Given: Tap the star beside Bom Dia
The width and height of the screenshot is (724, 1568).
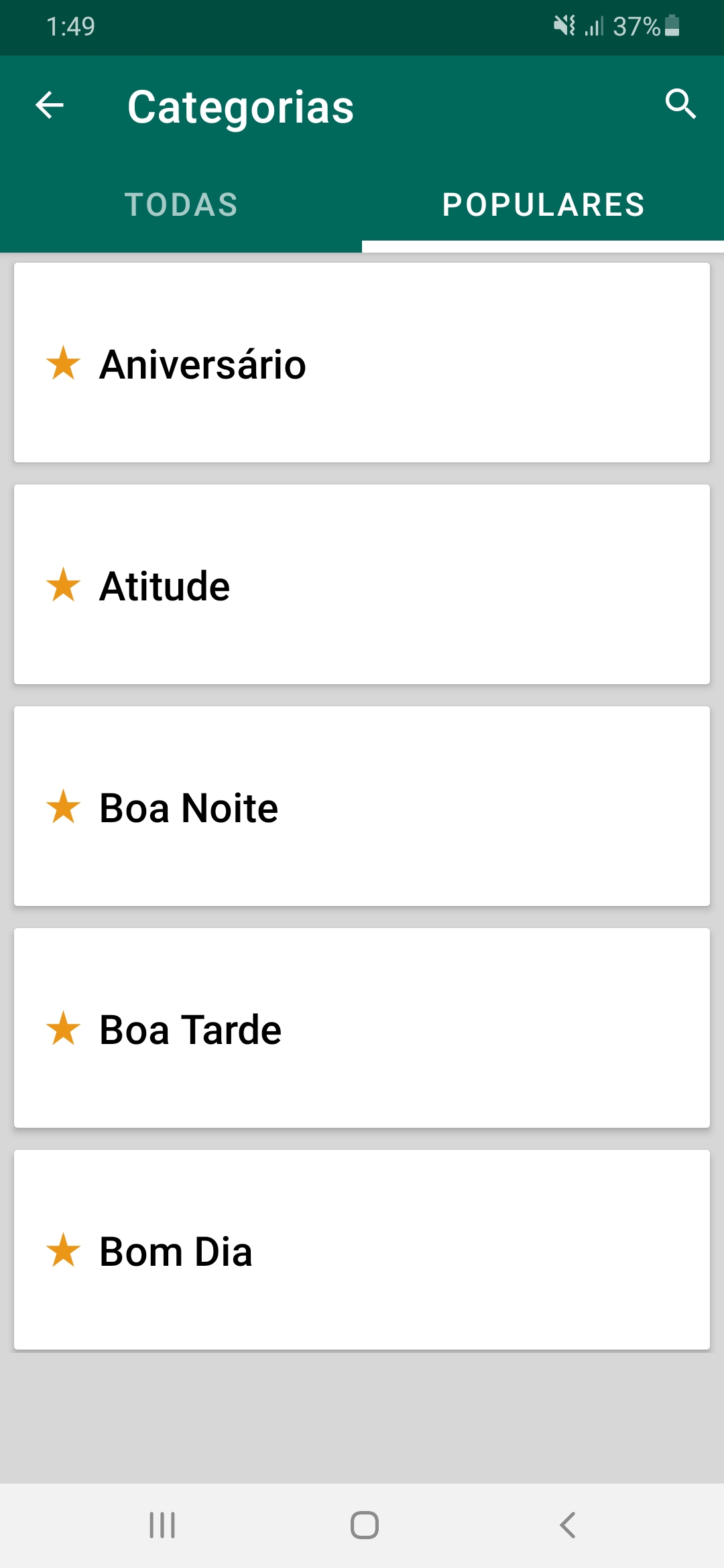Looking at the screenshot, I should click(64, 1250).
